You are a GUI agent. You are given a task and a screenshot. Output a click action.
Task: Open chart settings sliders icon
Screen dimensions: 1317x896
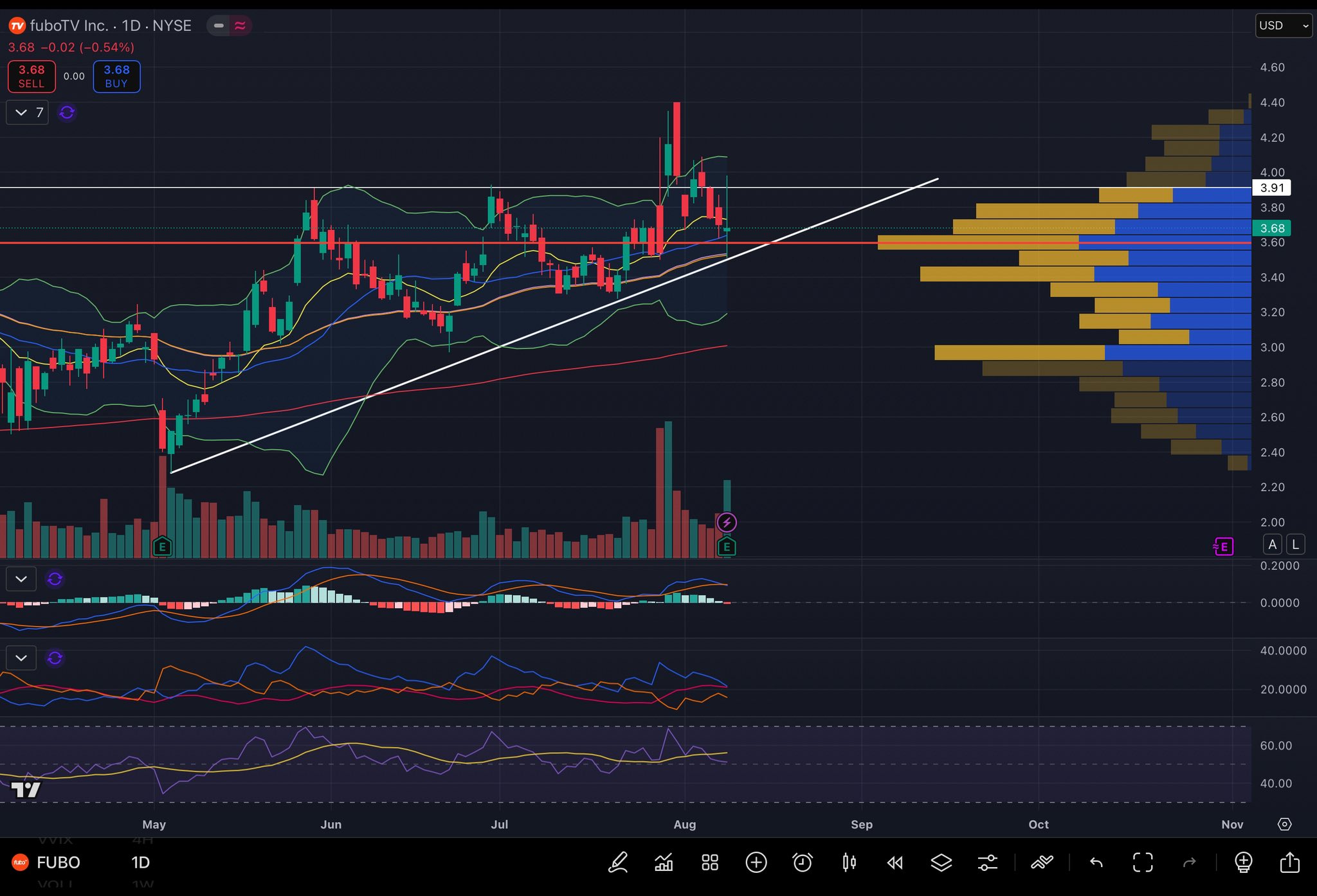pos(987,862)
